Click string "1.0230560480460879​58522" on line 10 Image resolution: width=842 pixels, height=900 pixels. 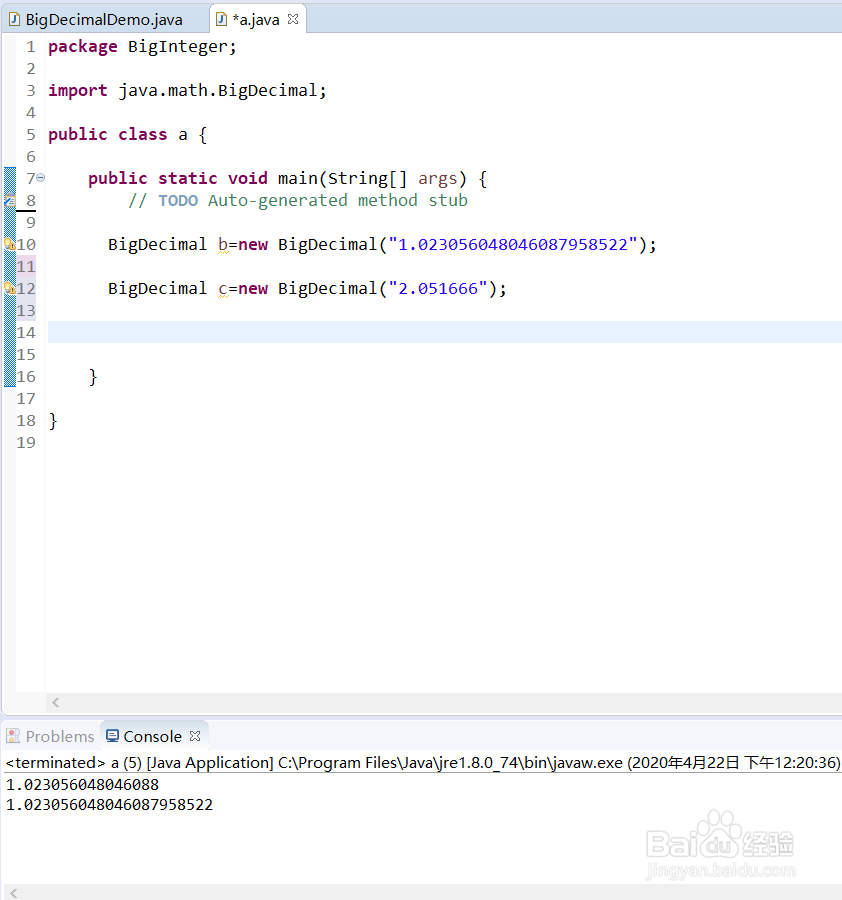(513, 245)
